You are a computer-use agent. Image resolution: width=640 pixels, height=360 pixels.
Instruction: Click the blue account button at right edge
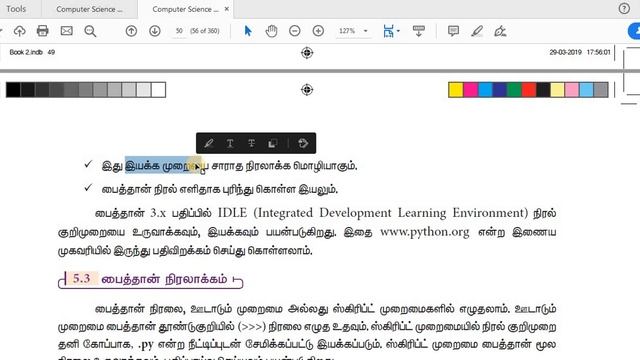point(634,31)
